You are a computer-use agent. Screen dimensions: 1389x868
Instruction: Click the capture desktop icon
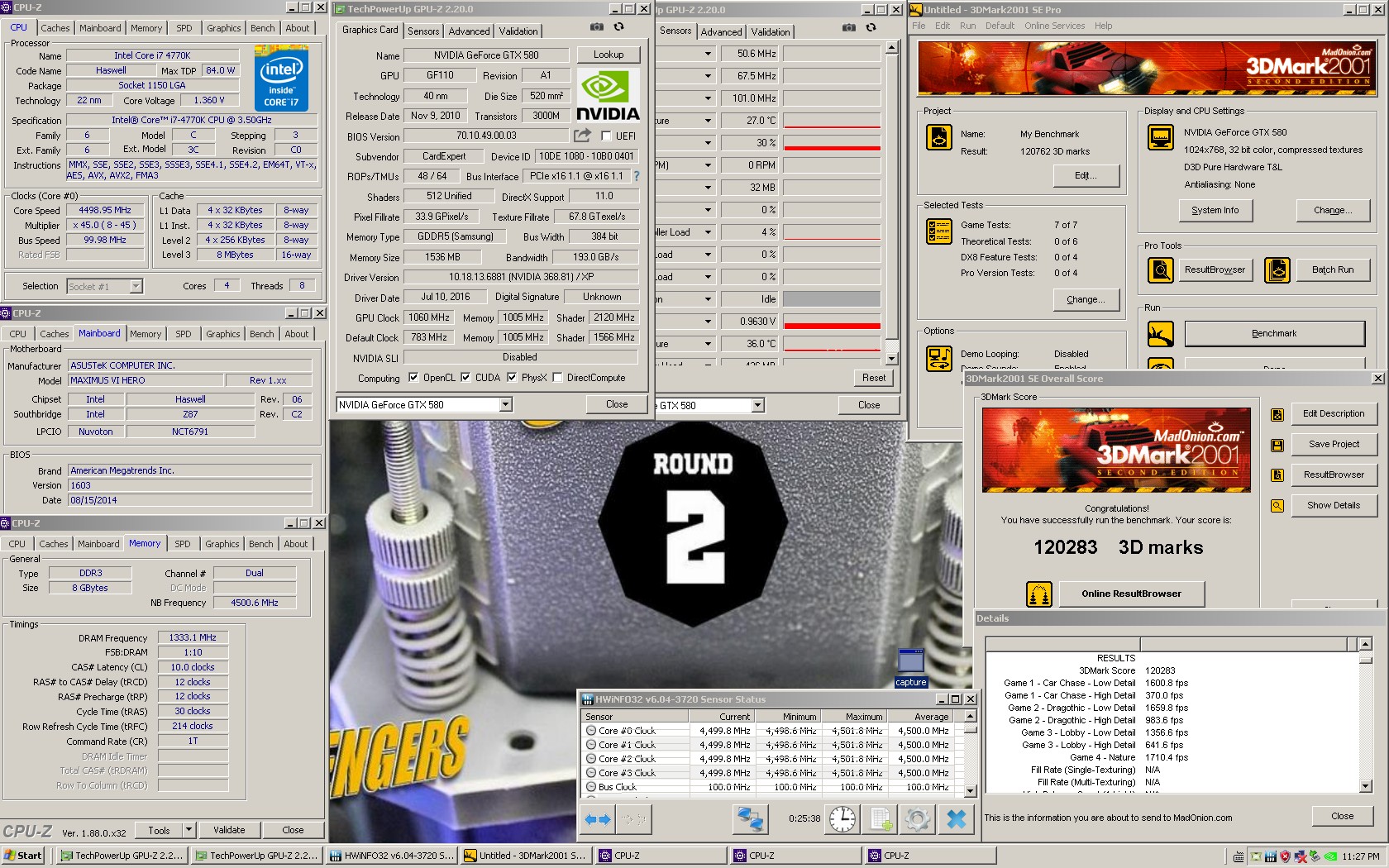pyautogui.click(x=911, y=667)
